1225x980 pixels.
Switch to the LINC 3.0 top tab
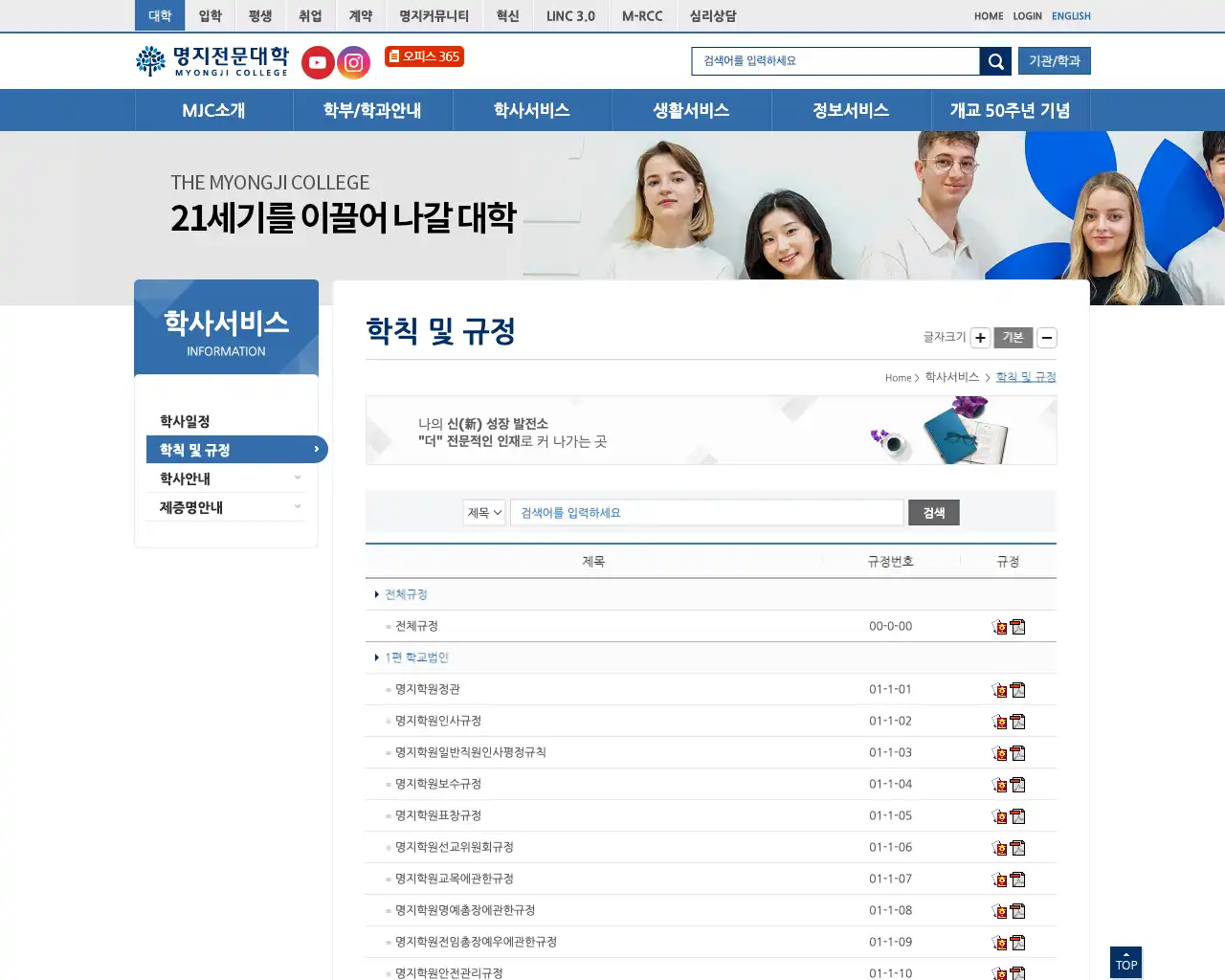pyautogui.click(x=570, y=16)
